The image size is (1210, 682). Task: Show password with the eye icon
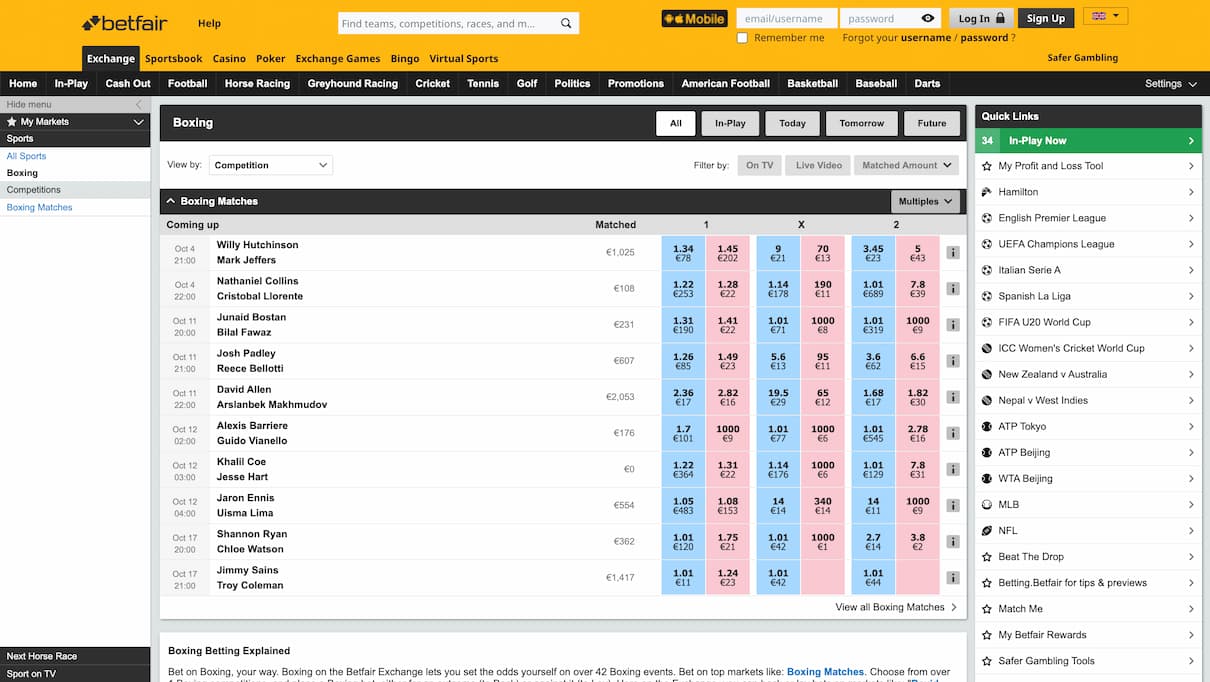pos(928,18)
